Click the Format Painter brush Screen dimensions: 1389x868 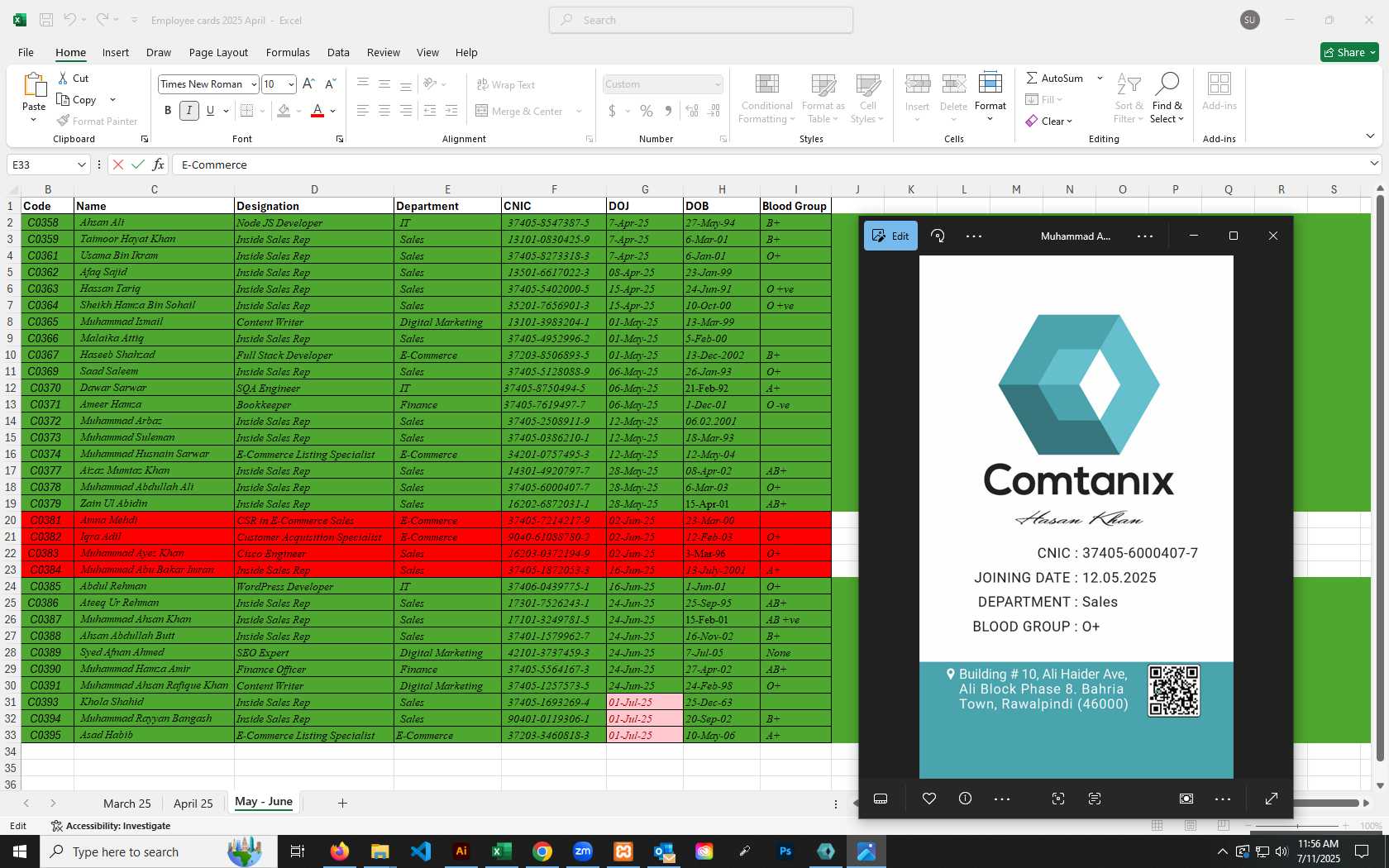click(x=63, y=121)
